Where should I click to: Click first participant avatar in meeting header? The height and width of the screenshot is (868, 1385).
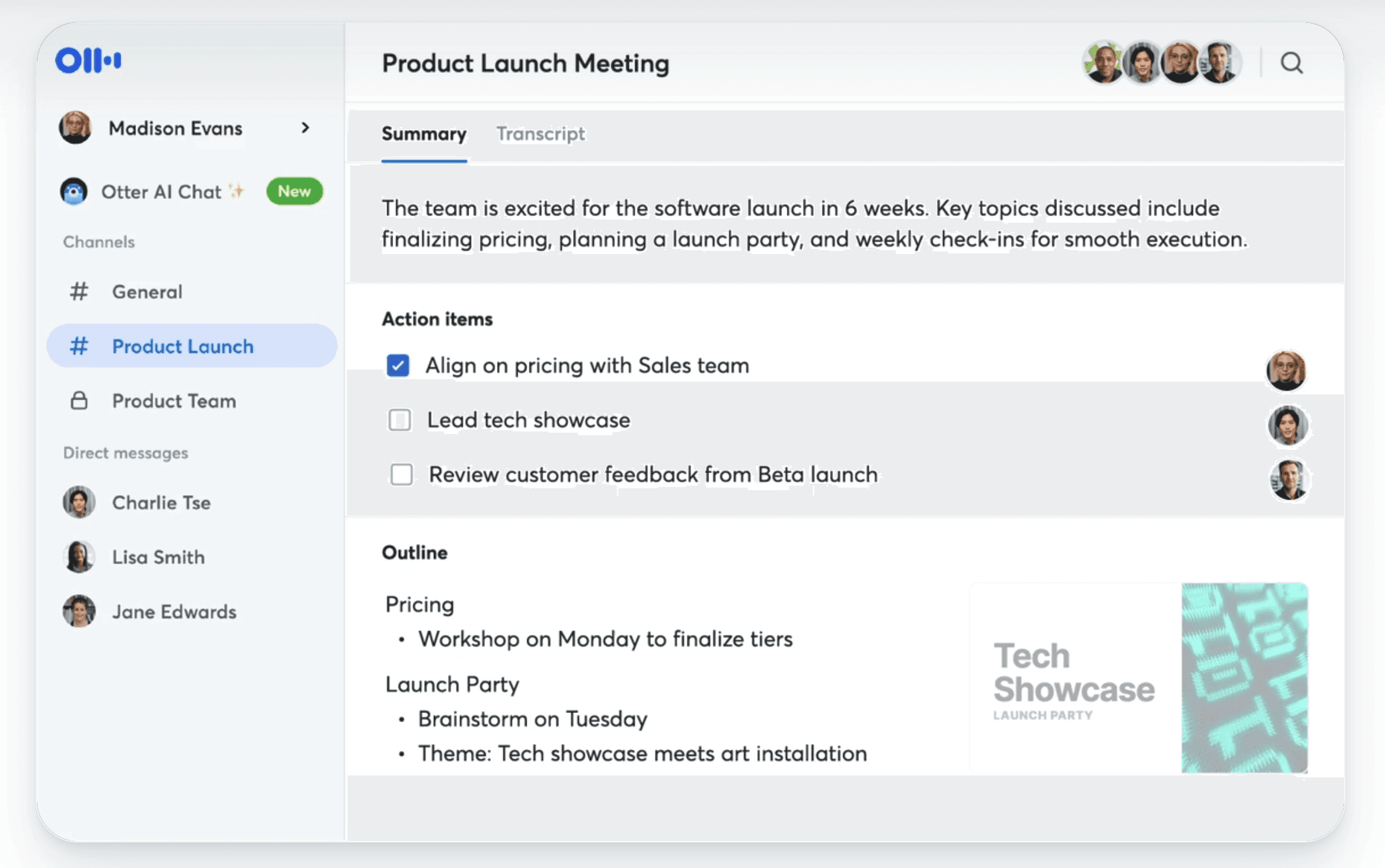click(x=1104, y=63)
